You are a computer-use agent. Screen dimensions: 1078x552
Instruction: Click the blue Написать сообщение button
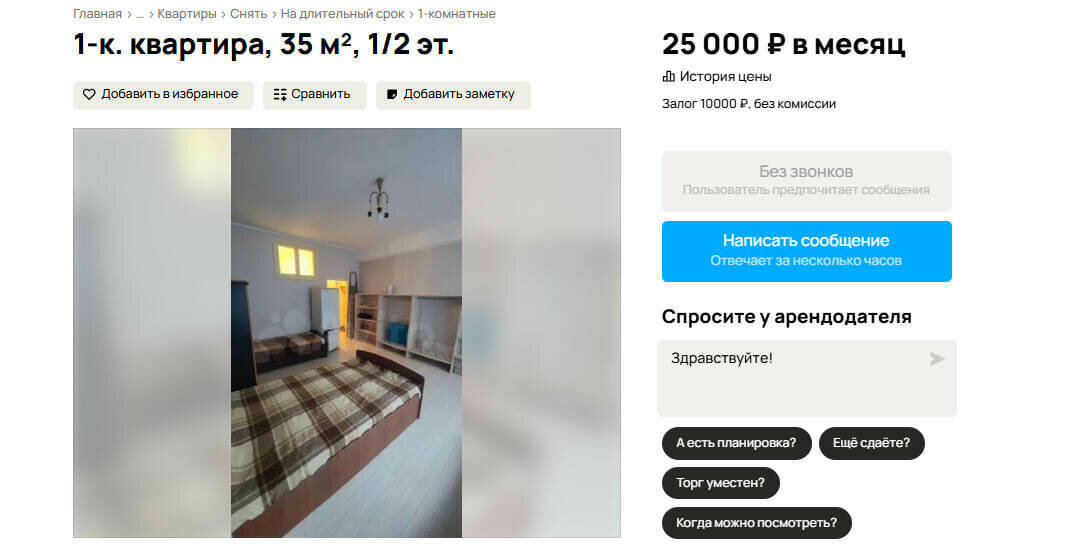point(806,252)
